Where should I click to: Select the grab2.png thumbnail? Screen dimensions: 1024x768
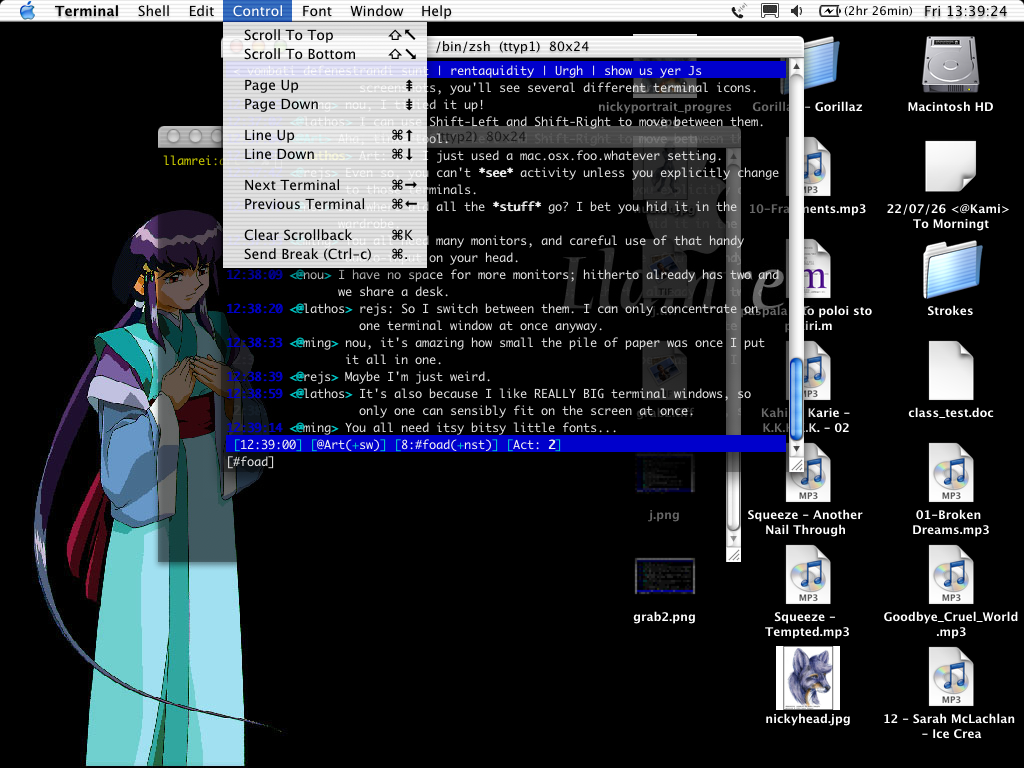click(665, 576)
